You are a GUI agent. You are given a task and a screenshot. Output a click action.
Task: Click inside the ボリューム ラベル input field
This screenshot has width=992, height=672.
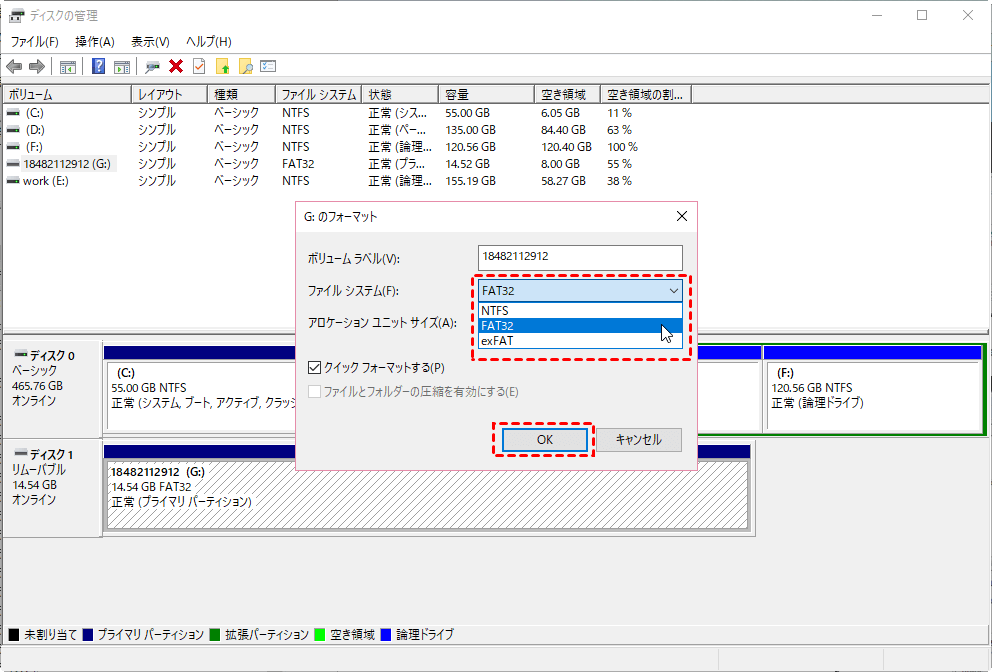click(x=578, y=257)
